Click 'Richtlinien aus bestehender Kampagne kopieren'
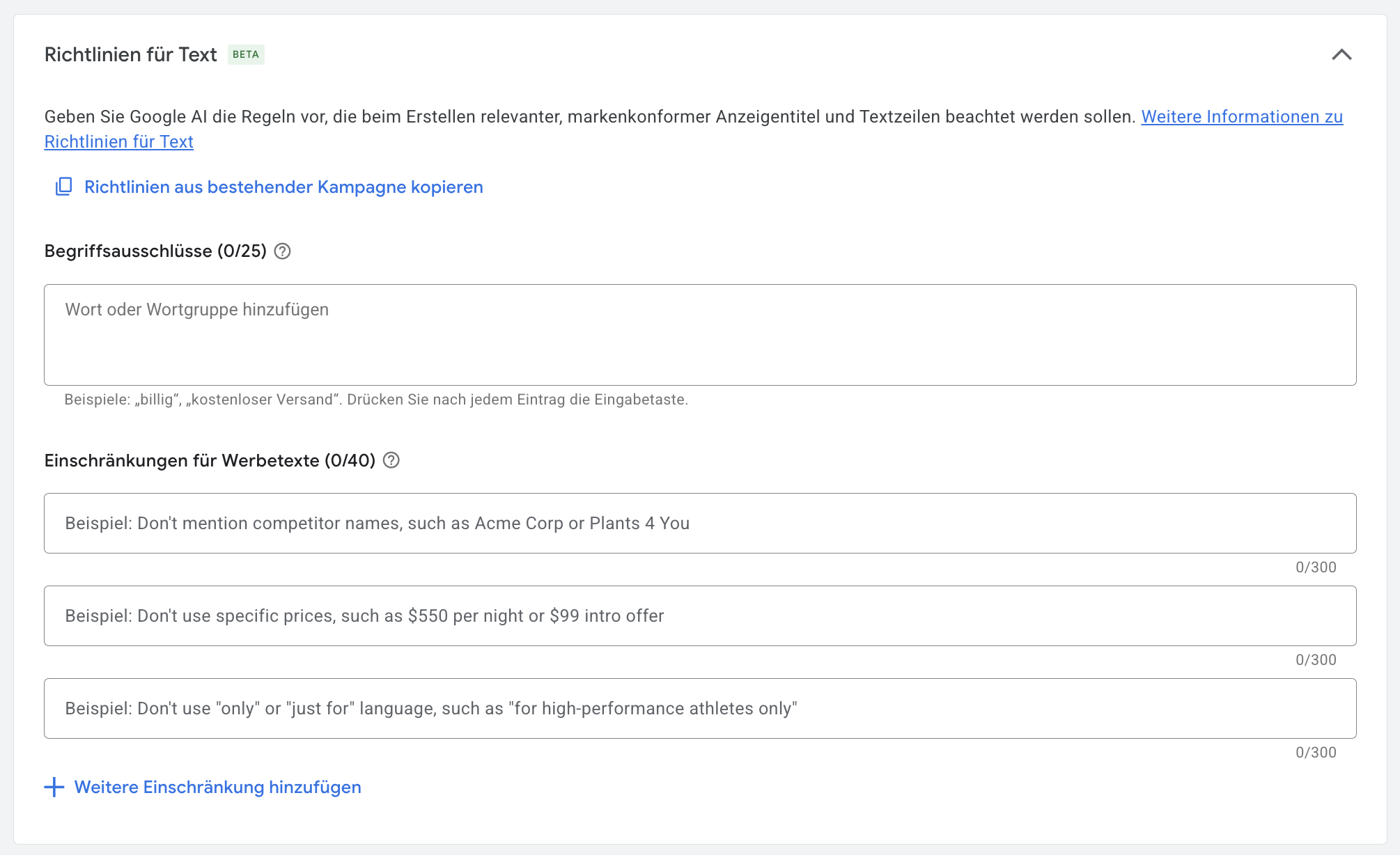1400x855 pixels. pos(283,187)
